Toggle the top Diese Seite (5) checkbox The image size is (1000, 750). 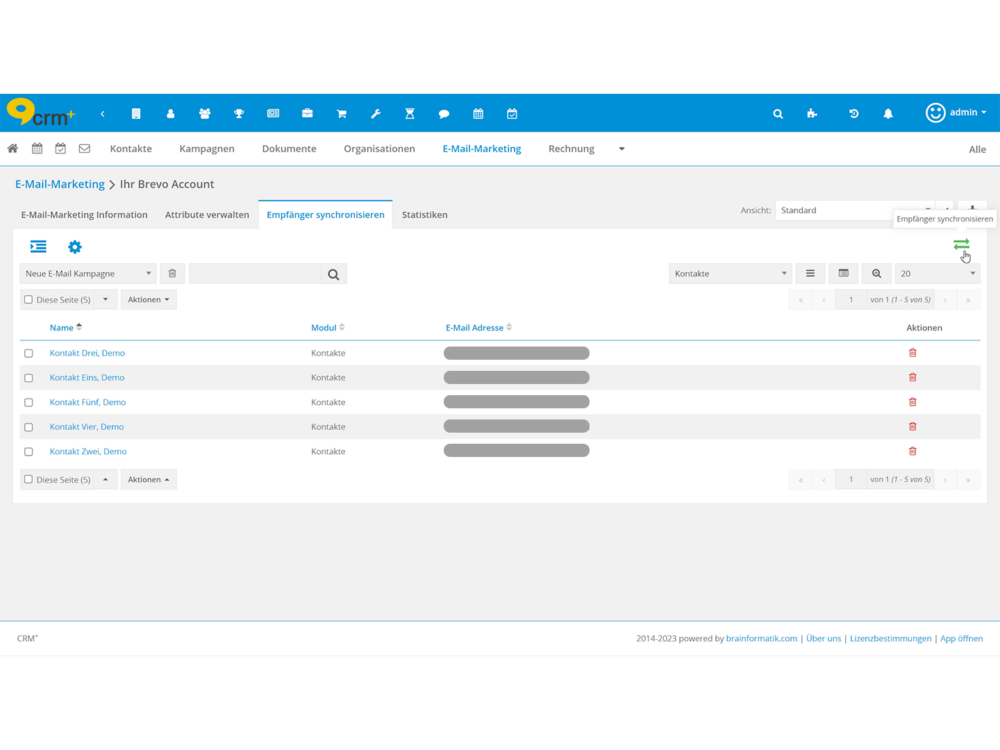coord(28,300)
